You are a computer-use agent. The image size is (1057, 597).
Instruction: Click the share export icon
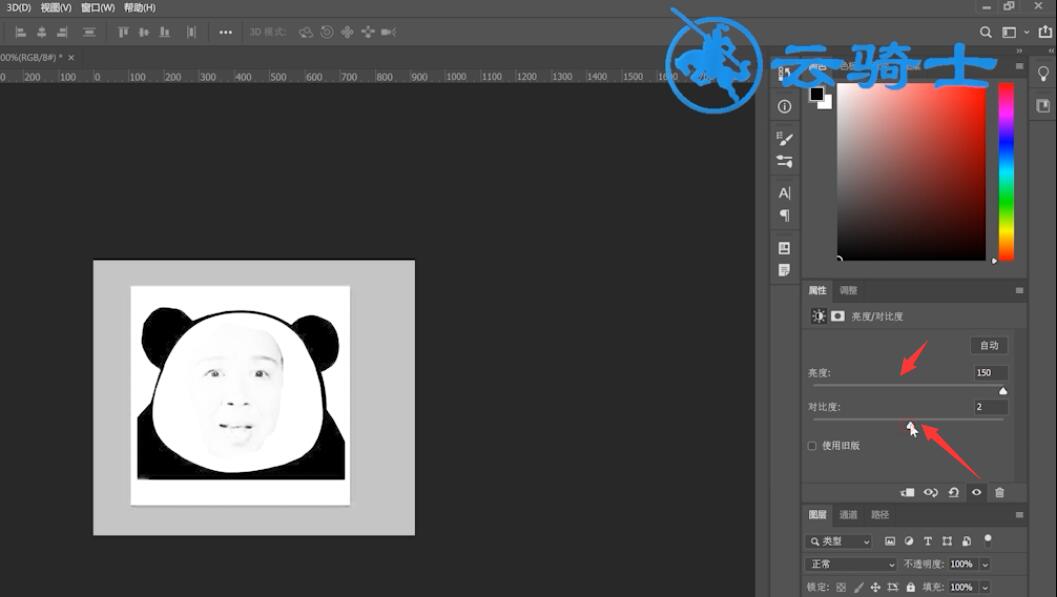coord(1046,32)
